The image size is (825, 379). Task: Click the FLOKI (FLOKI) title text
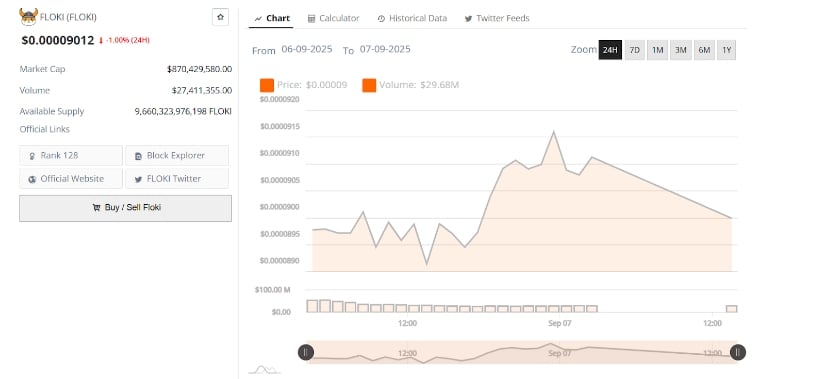point(68,17)
